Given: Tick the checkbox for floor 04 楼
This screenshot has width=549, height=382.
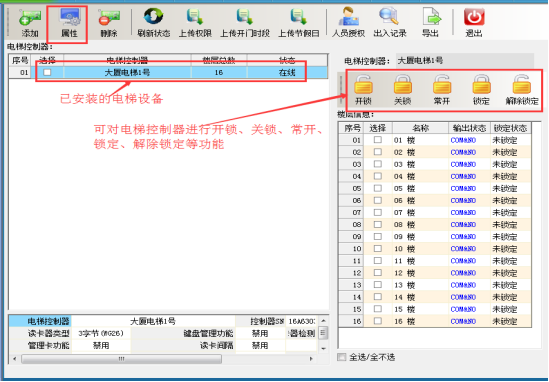Looking at the screenshot, I should coord(378,176).
